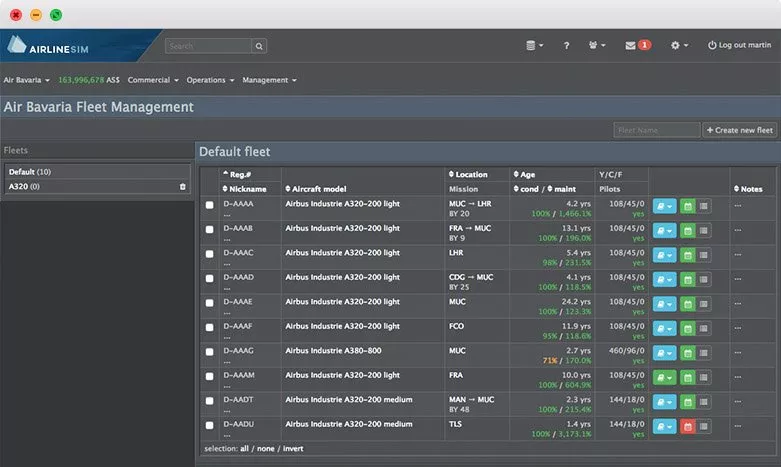Click the 'invert' selection link
The height and width of the screenshot is (467, 781).
pyautogui.click(x=291, y=448)
